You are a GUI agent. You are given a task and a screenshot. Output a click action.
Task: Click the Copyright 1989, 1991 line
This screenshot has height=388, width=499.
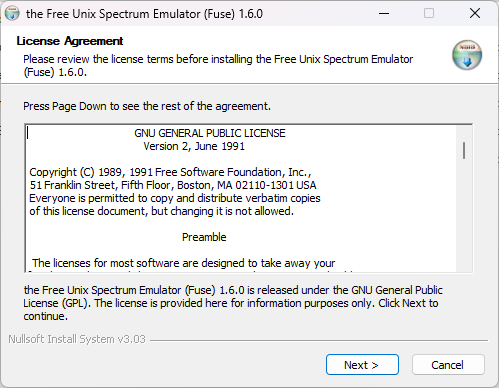pyautogui.click(x=170, y=172)
